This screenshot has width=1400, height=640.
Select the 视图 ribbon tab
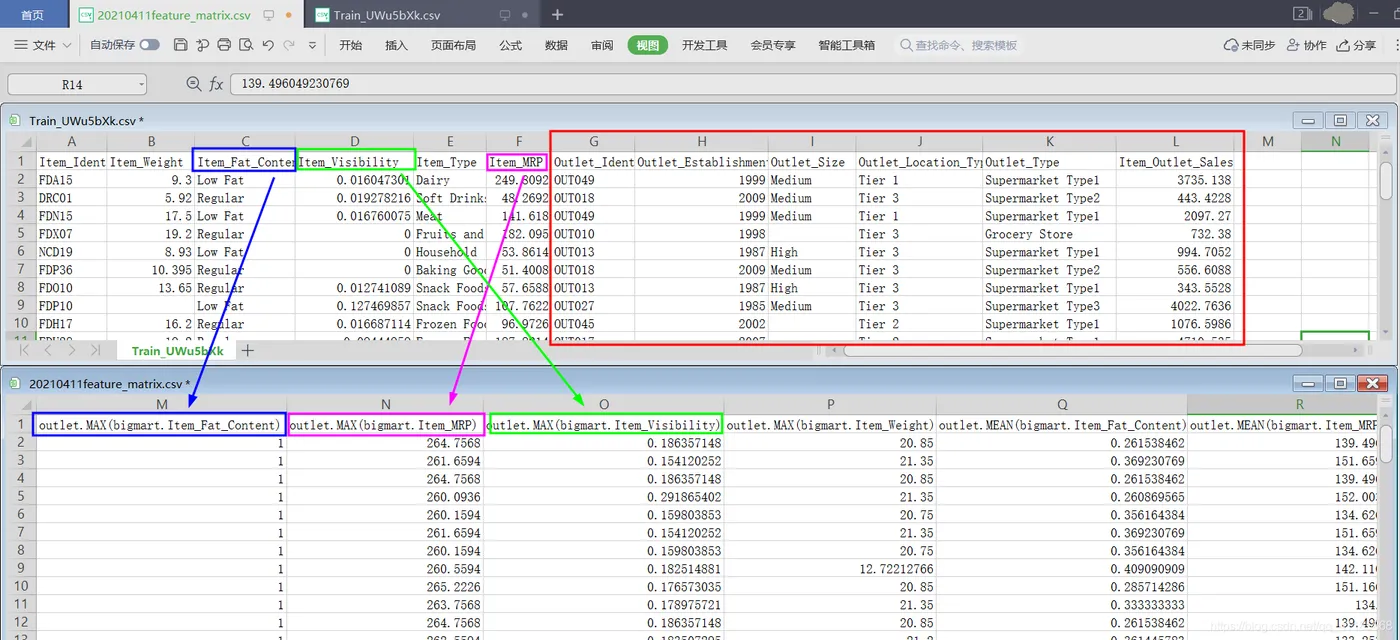pyautogui.click(x=648, y=45)
